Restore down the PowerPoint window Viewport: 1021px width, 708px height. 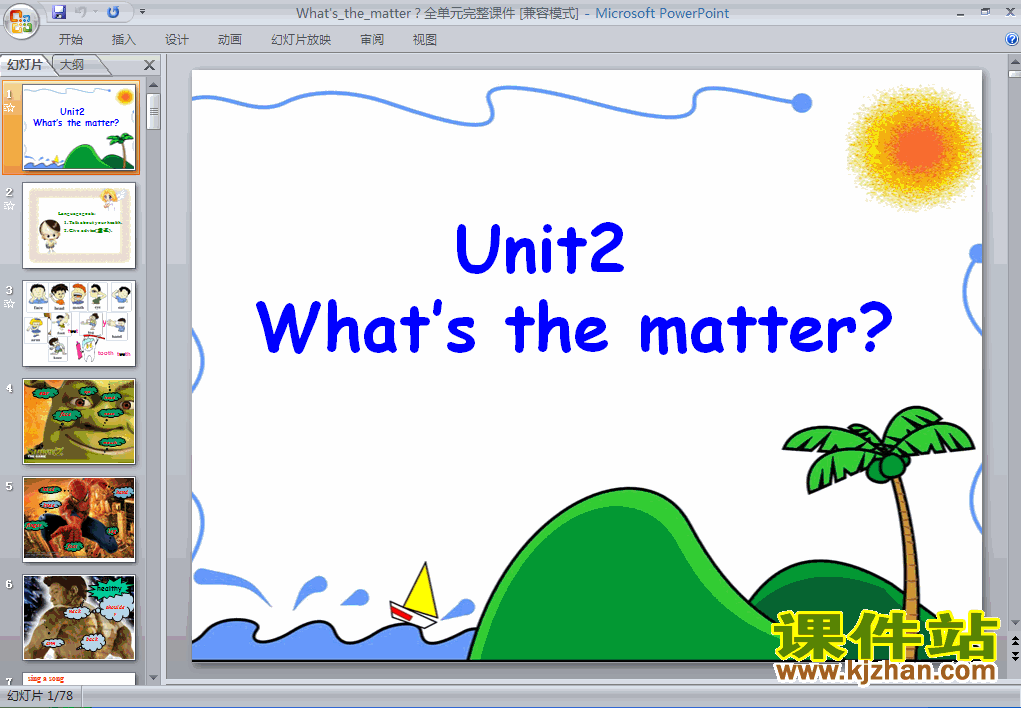(x=986, y=12)
